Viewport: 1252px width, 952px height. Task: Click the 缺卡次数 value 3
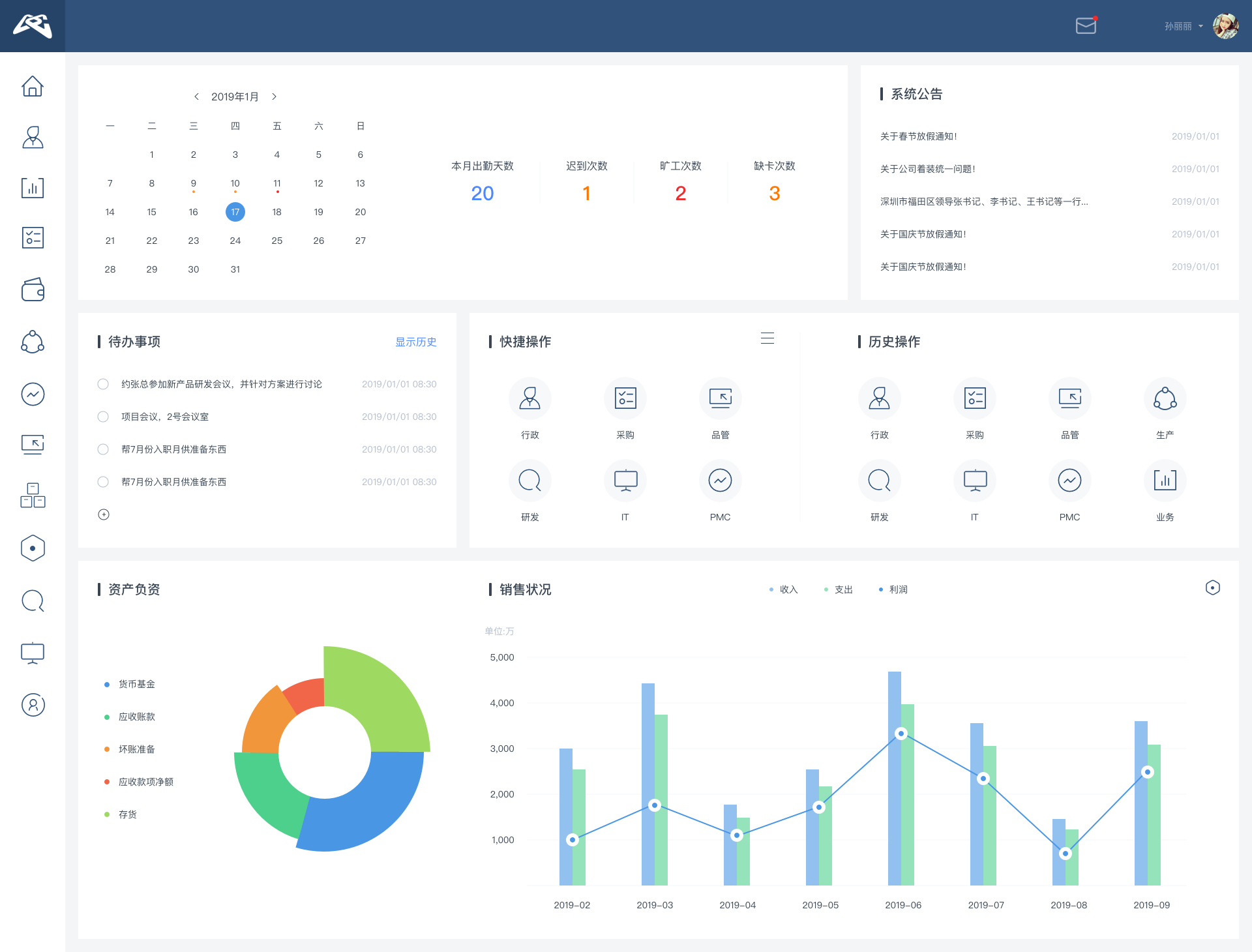(775, 193)
